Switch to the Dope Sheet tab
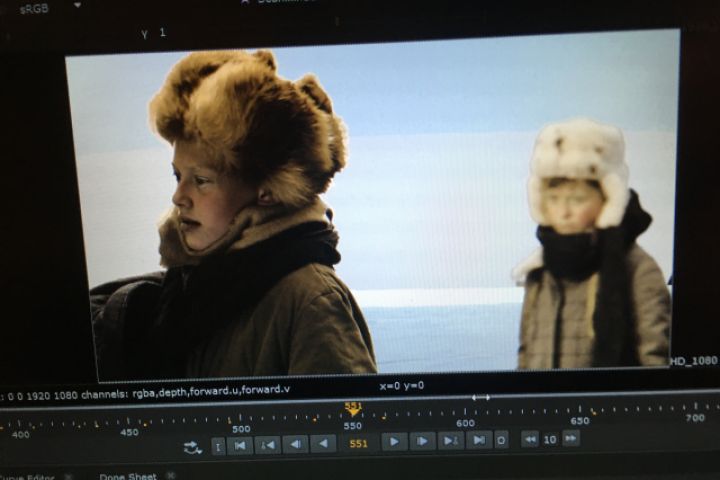The width and height of the screenshot is (720, 480). (128, 476)
